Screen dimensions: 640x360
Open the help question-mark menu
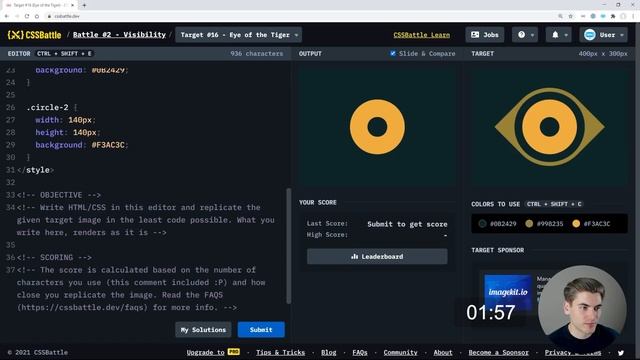[525, 35]
